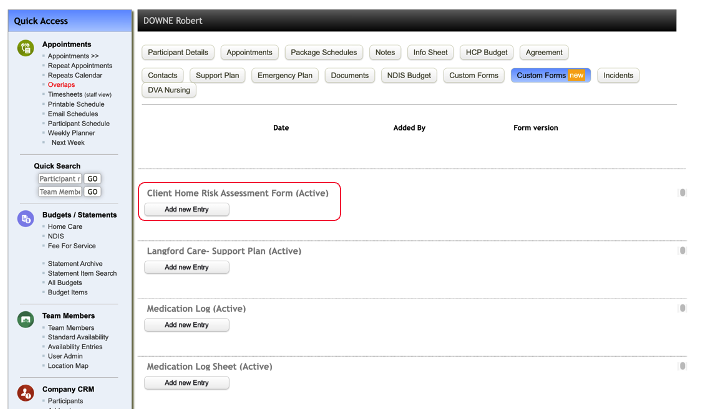
Task: Open the Contacts tab
Action: tap(162, 75)
